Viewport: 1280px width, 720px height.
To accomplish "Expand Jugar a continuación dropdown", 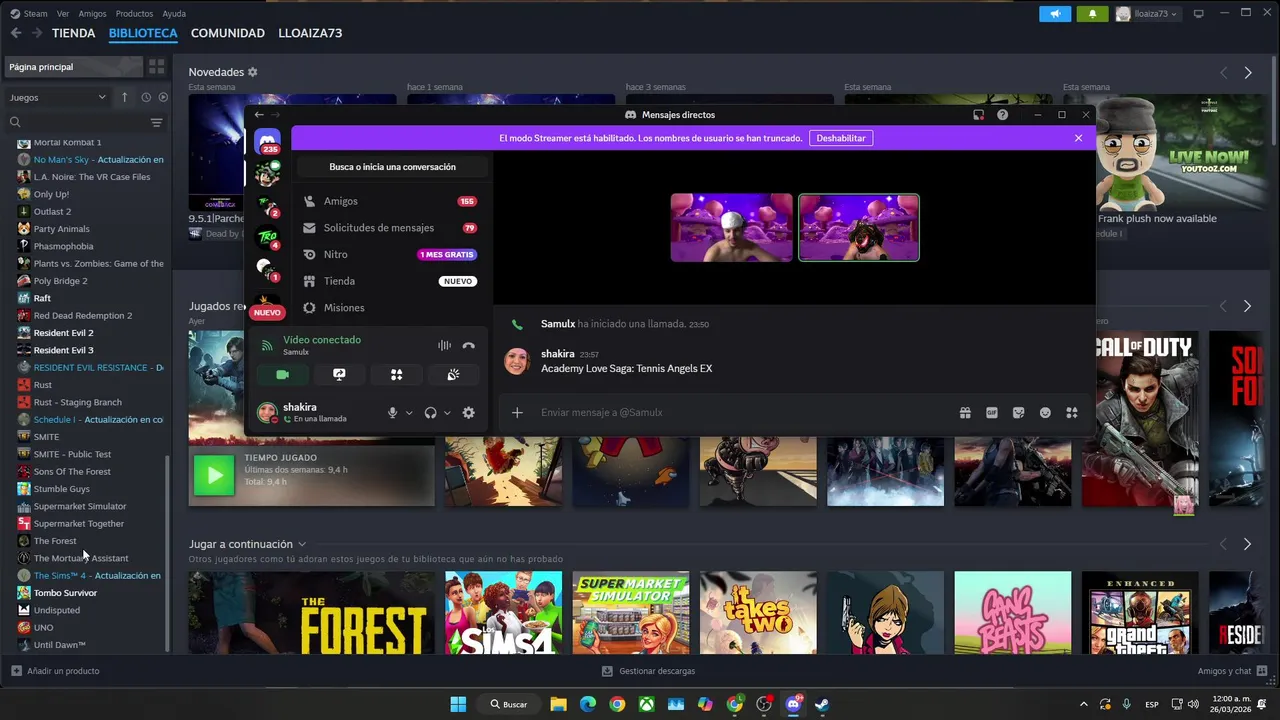I will click(301, 544).
